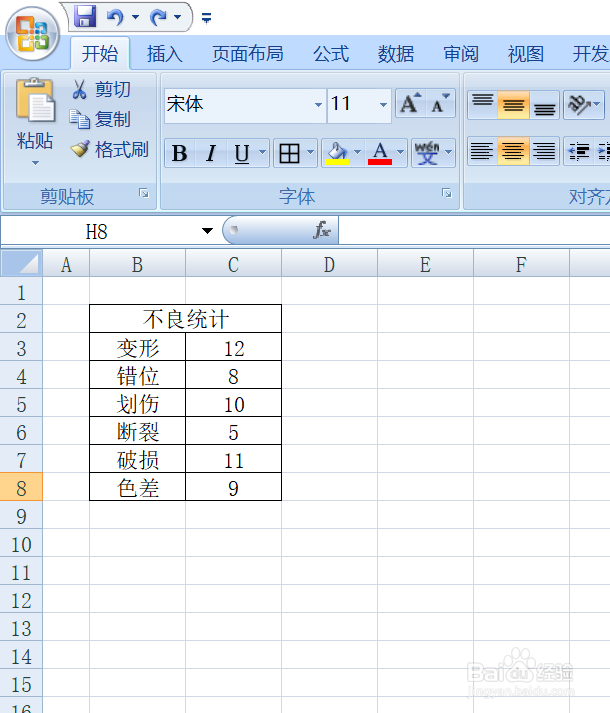This screenshot has width=610, height=713.
Task: Switch to the 开始 tab
Action: 100,54
